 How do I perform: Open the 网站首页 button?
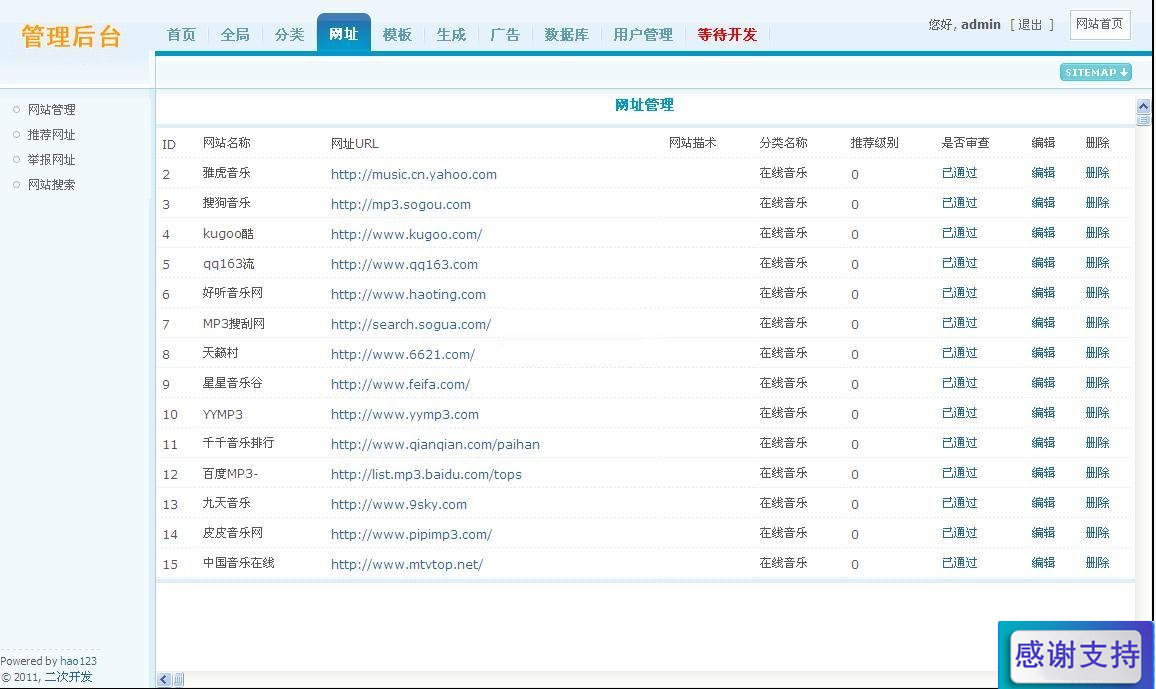pos(1099,24)
